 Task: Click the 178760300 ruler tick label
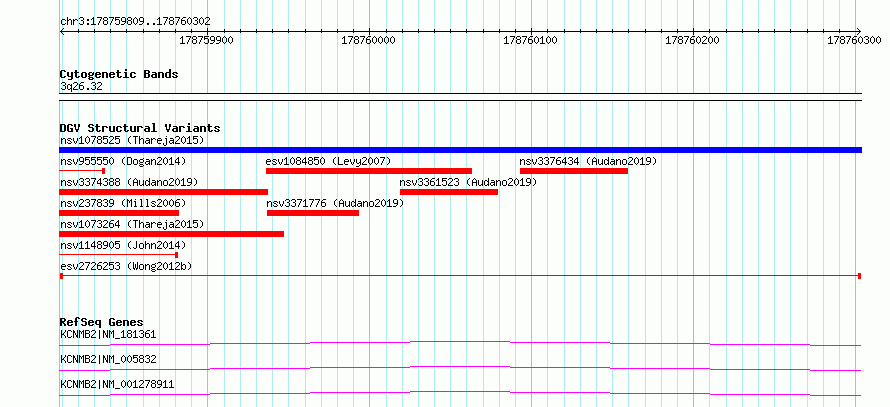point(854,40)
